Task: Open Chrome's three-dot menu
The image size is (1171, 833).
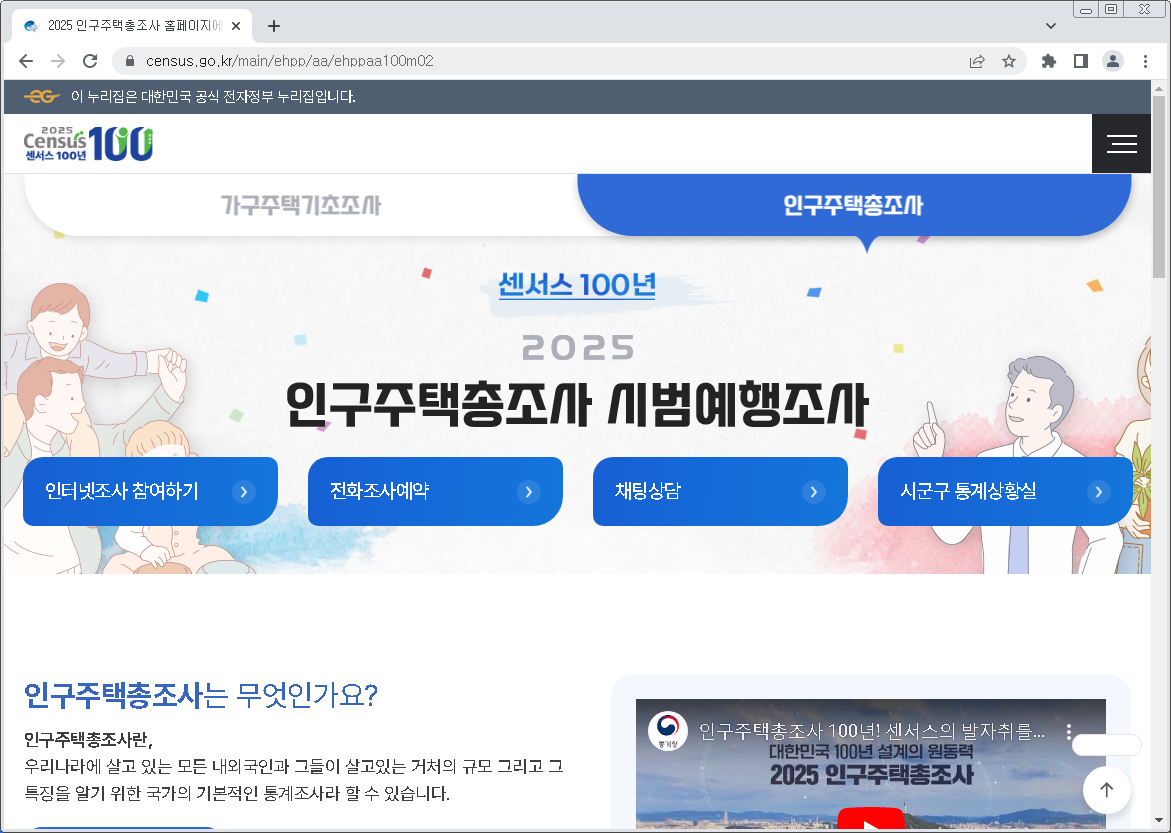Action: (1146, 60)
